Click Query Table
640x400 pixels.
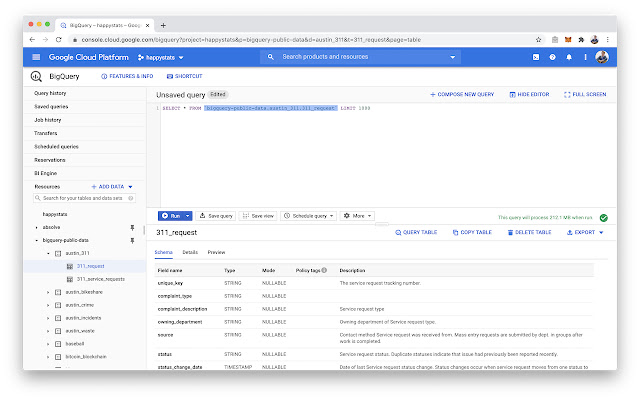coord(416,232)
